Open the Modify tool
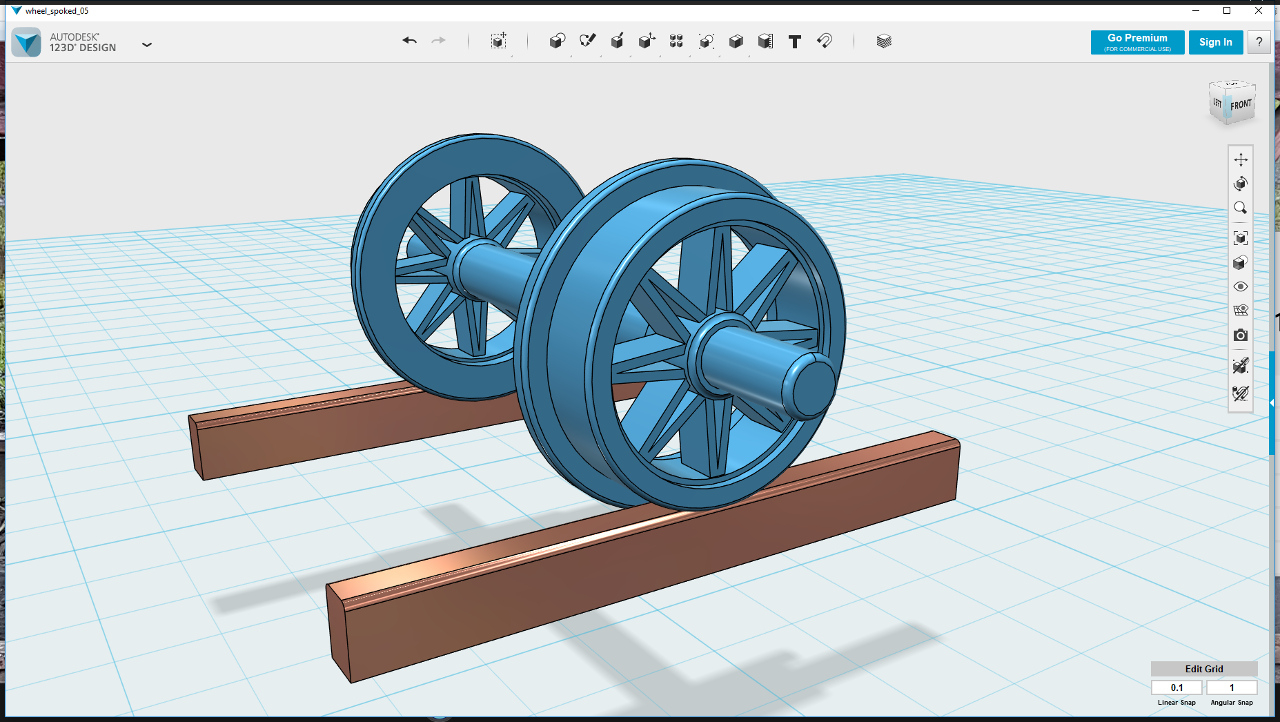Image resolution: width=1280 pixels, height=722 pixels. [x=647, y=41]
